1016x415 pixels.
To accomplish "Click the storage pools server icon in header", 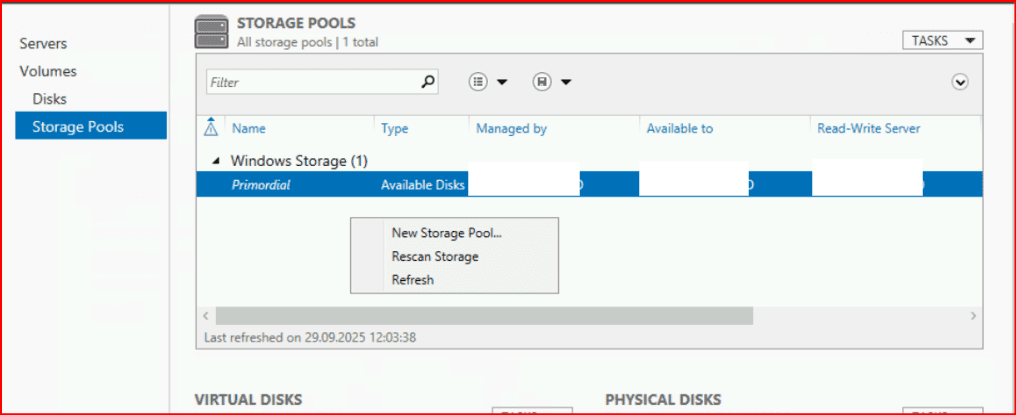I will coord(211,32).
